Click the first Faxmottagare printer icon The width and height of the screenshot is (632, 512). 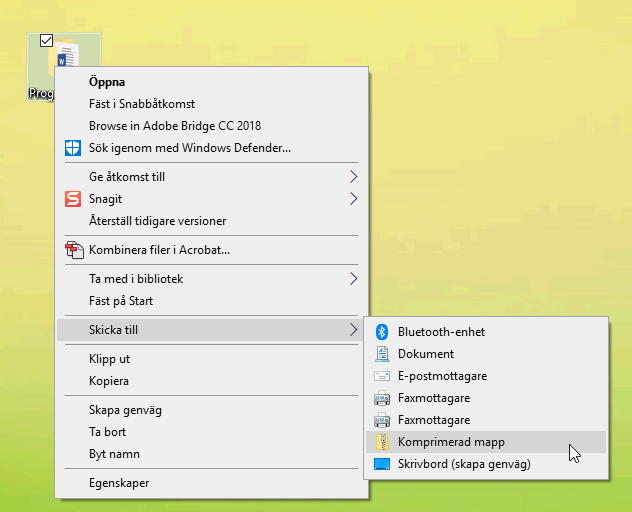381,398
